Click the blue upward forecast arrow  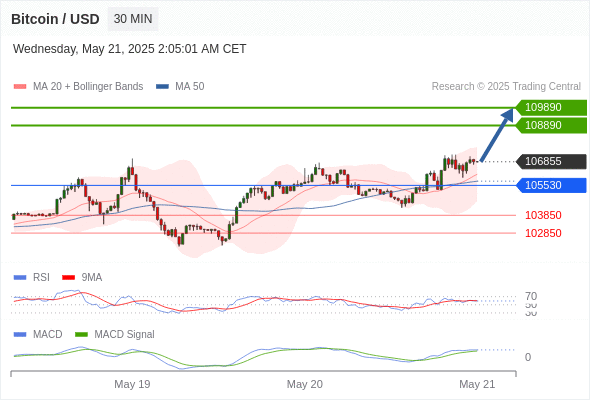(x=497, y=135)
